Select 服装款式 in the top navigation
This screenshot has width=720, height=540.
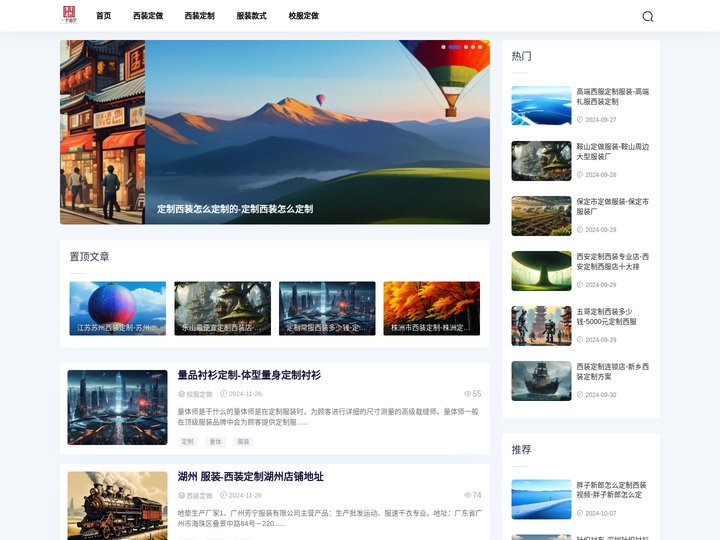tap(251, 16)
